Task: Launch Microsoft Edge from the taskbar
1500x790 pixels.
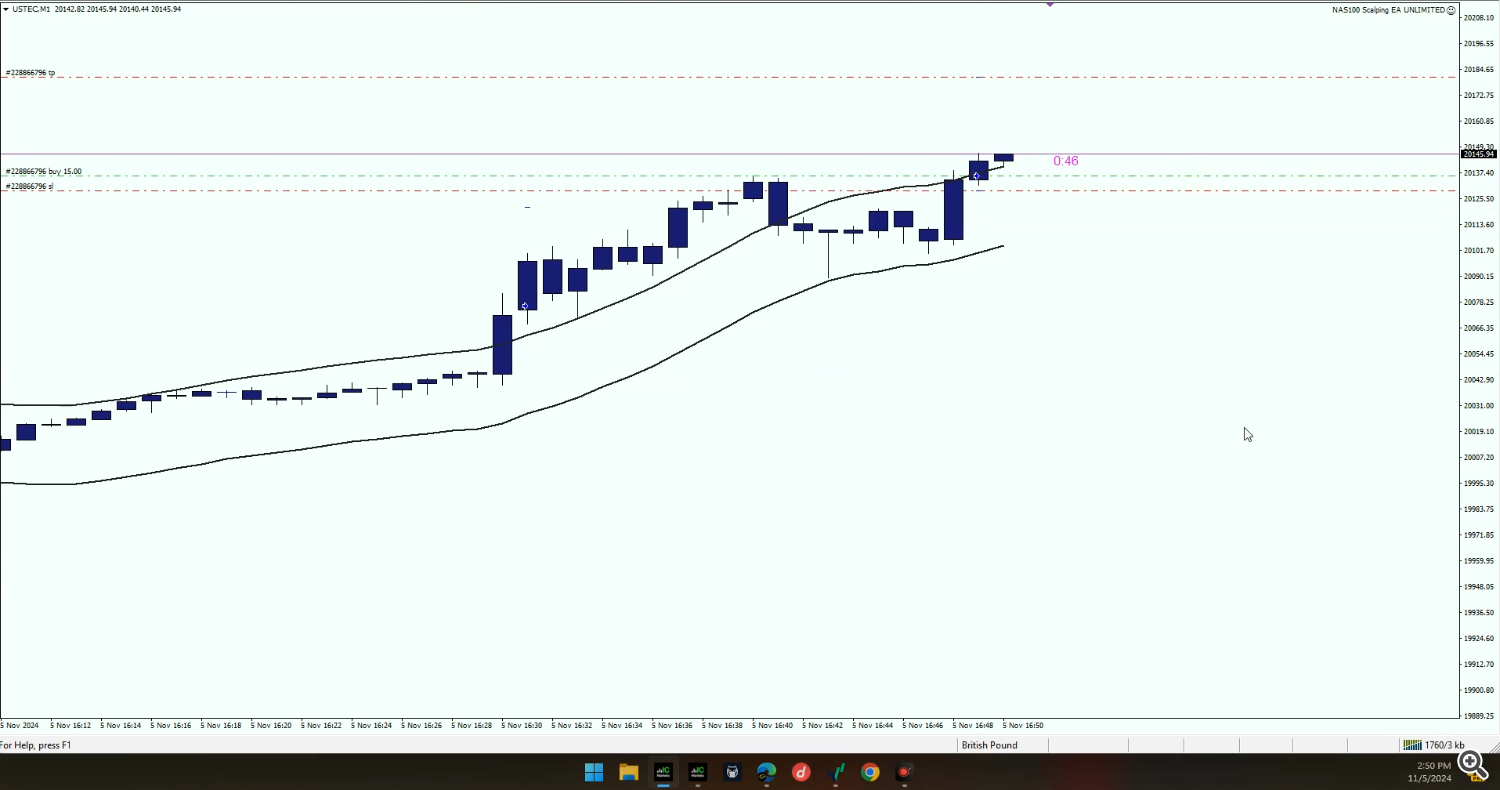Action: coord(766,772)
